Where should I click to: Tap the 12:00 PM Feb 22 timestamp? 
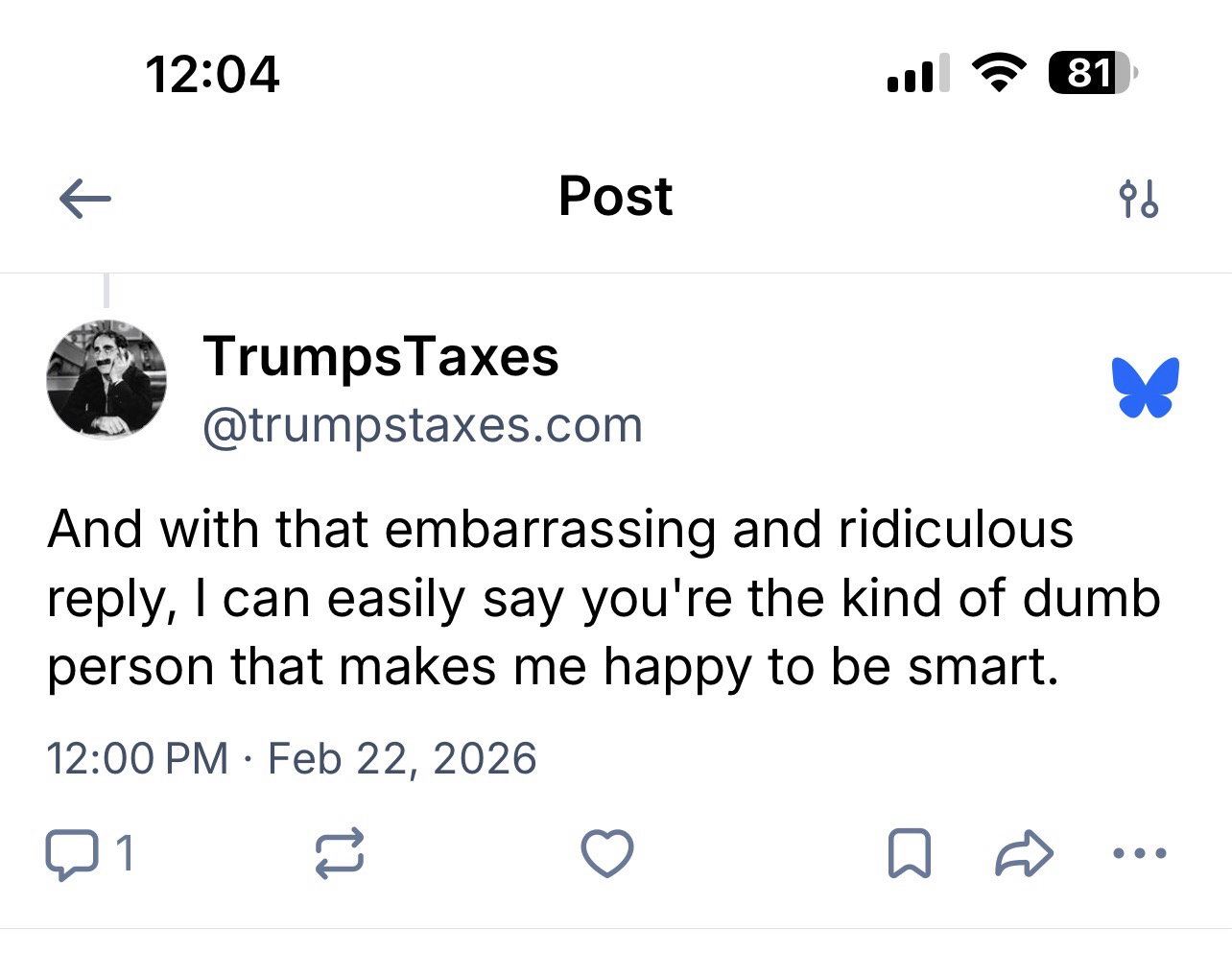coord(292,758)
